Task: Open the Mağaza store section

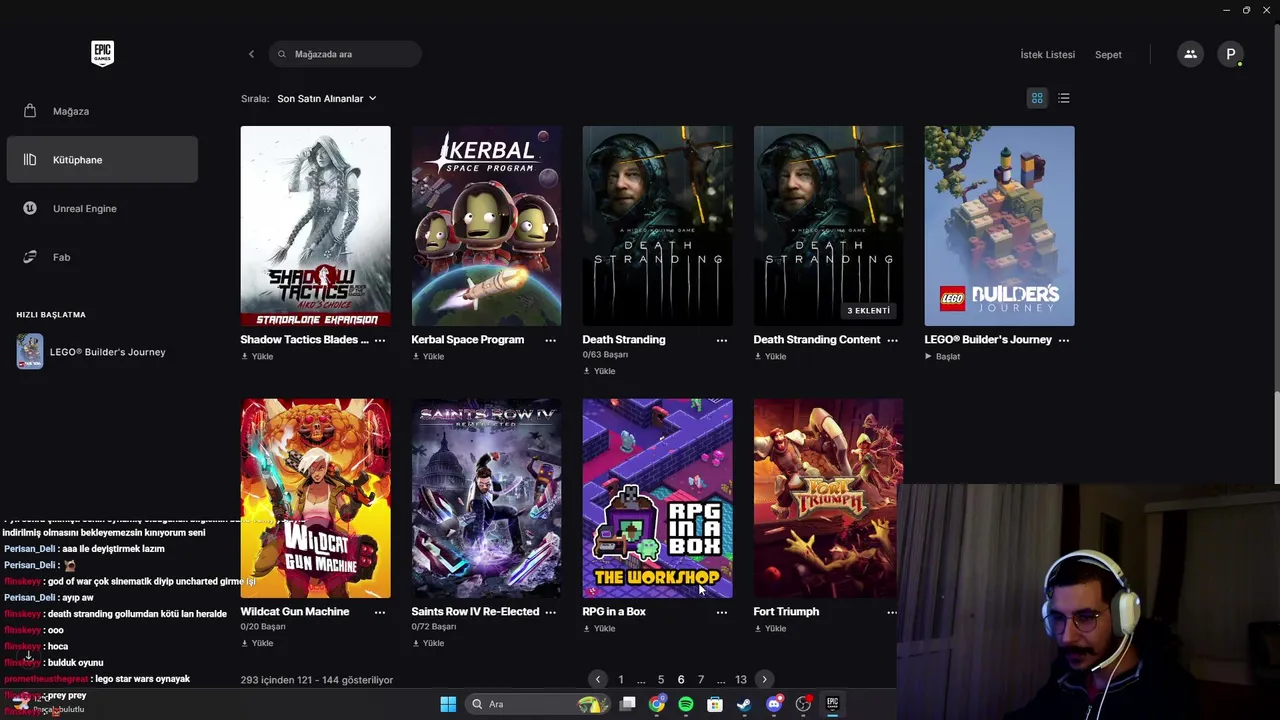Action: [102, 111]
